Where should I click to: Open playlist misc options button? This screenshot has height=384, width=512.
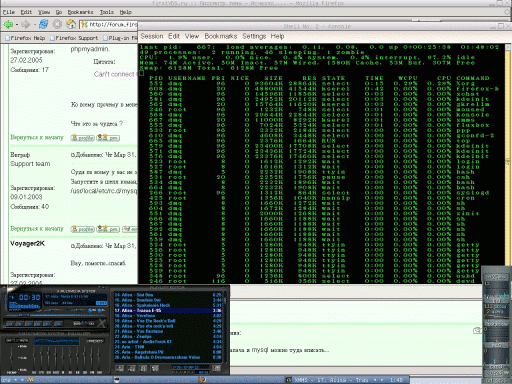pyautogui.click(x=155, y=368)
